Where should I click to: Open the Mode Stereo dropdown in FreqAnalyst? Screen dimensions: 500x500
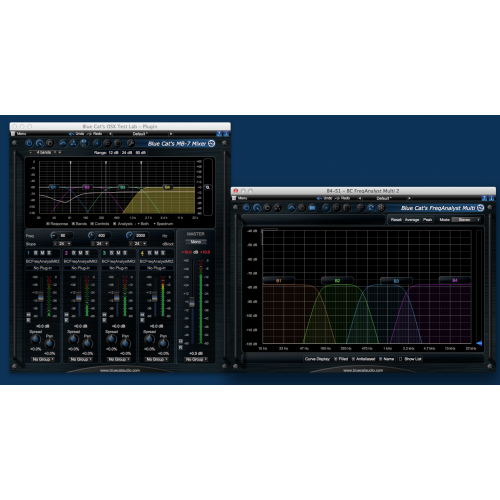(x=467, y=220)
